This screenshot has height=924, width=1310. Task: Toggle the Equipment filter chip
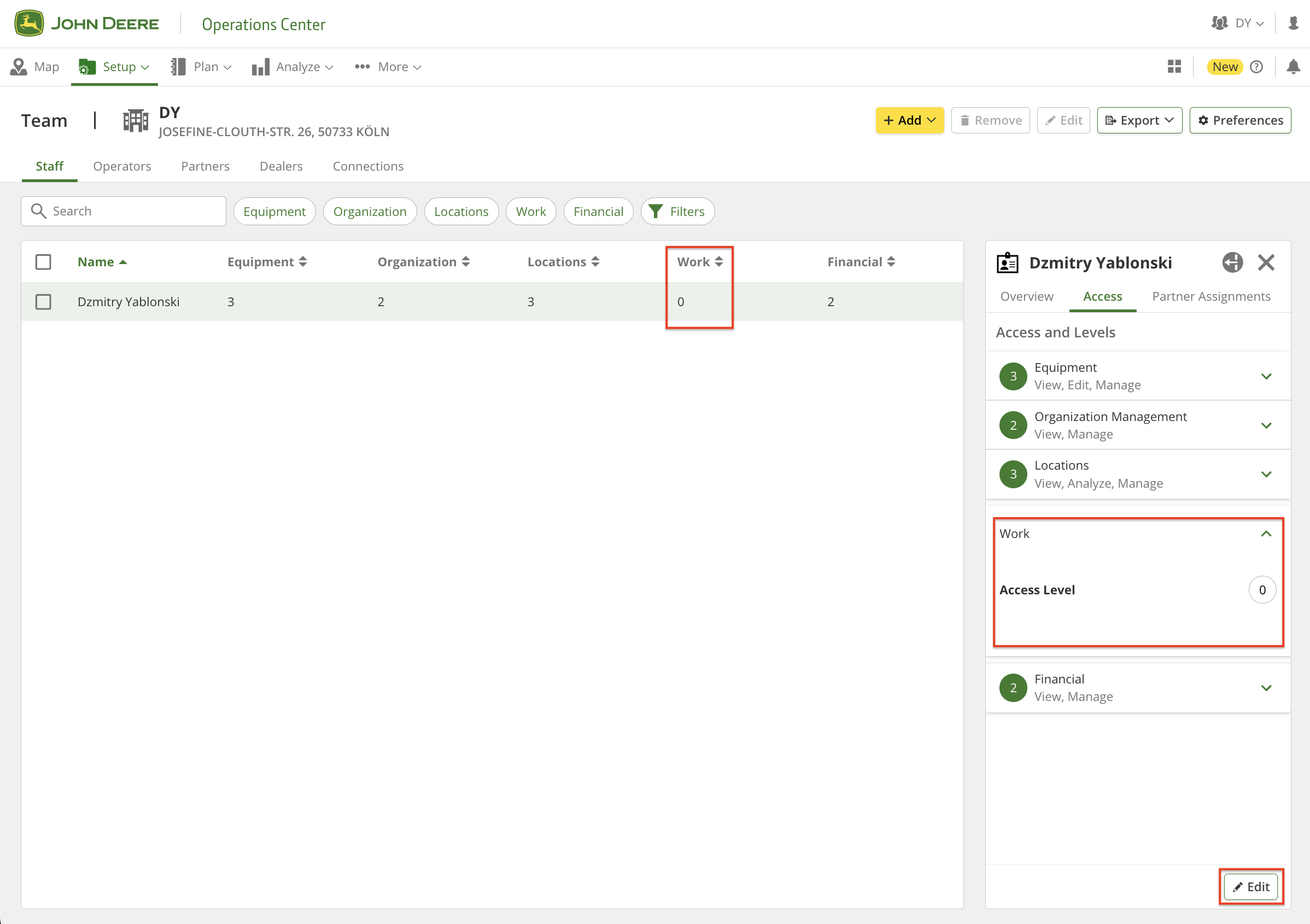[274, 212]
